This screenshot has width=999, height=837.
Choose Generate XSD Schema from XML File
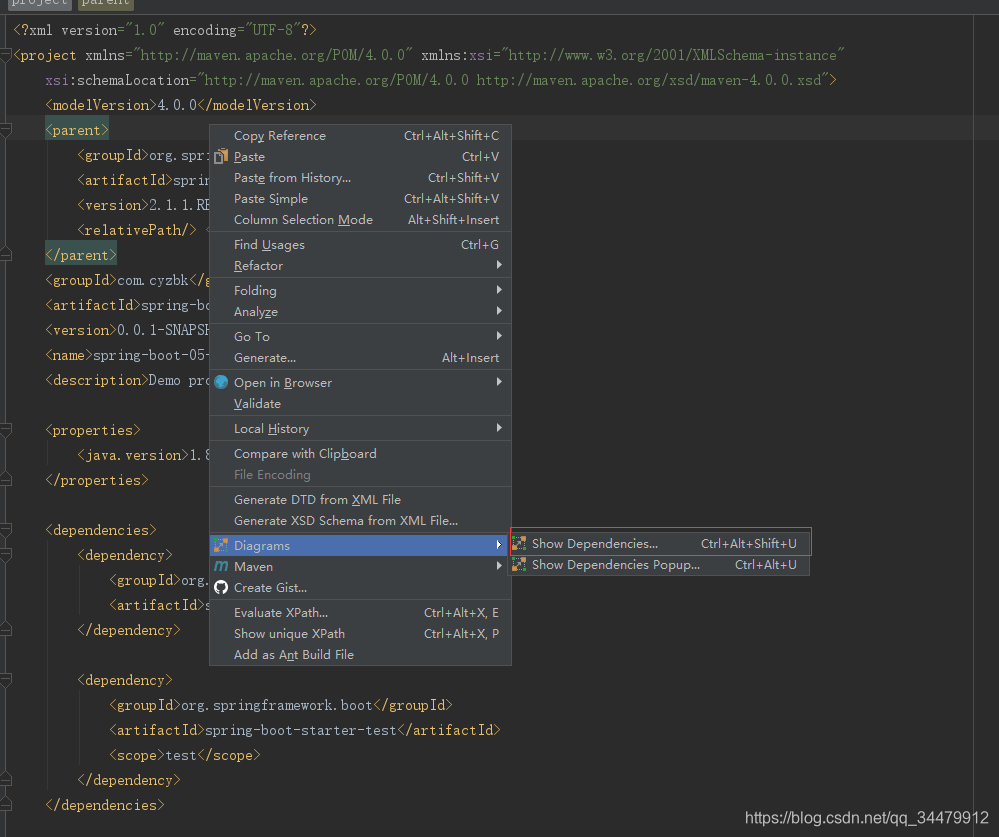point(361,520)
